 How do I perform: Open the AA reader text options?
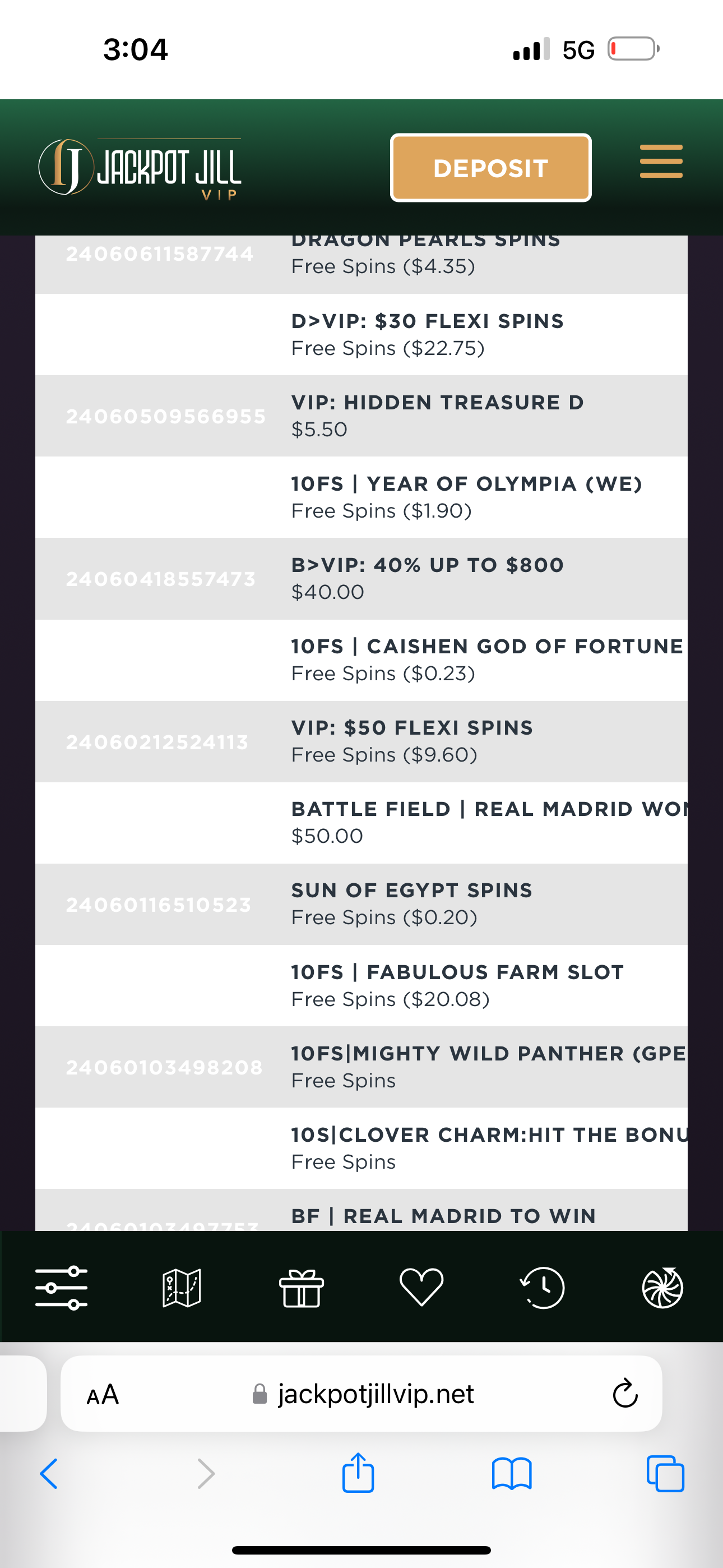(103, 1394)
